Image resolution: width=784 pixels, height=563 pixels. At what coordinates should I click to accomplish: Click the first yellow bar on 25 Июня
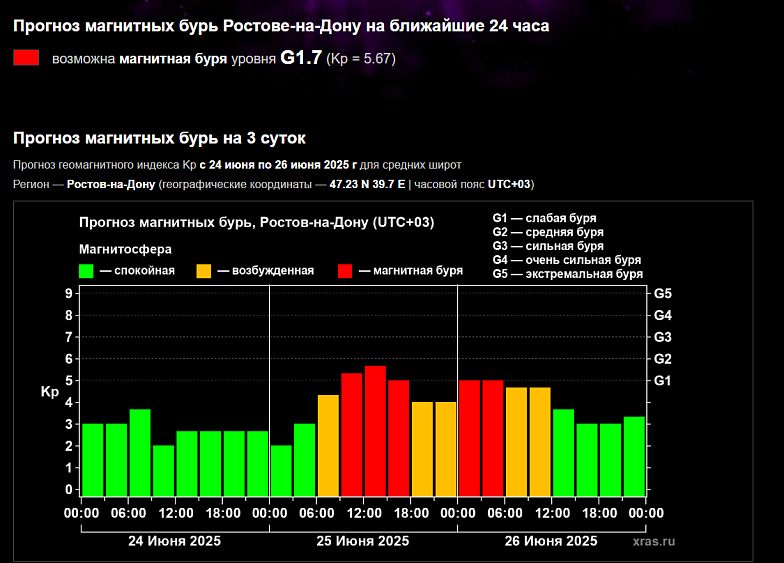(x=328, y=446)
